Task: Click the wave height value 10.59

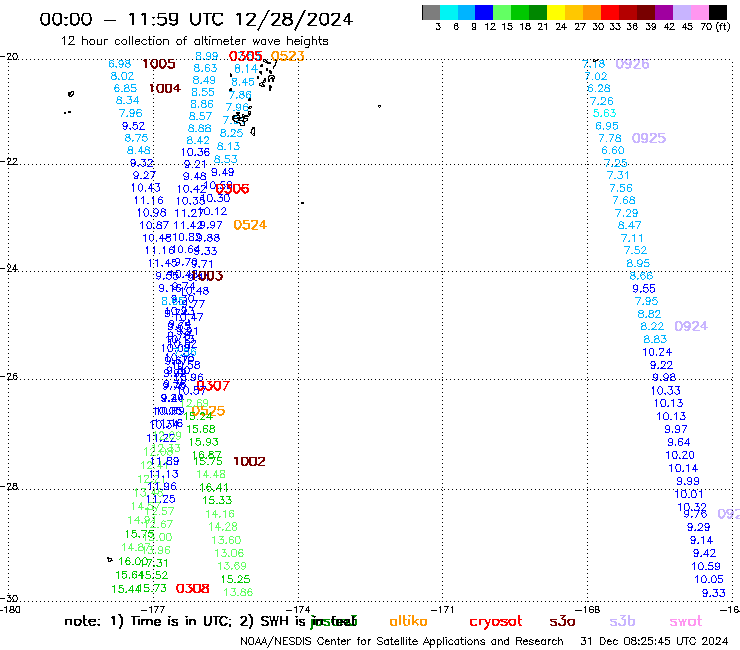Action: 706,566
